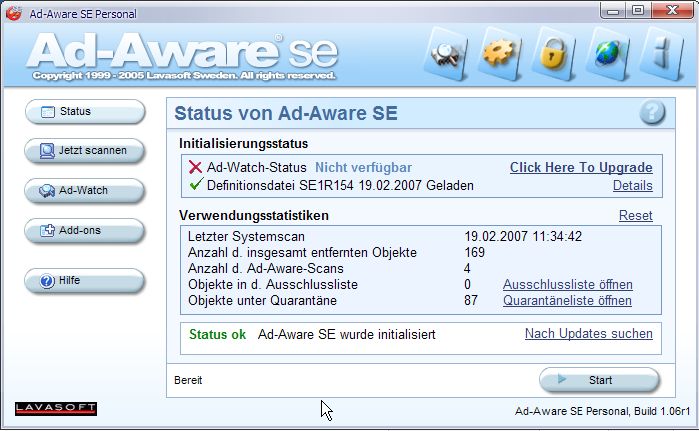Click the quarantine count '87'

(x=471, y=300)
